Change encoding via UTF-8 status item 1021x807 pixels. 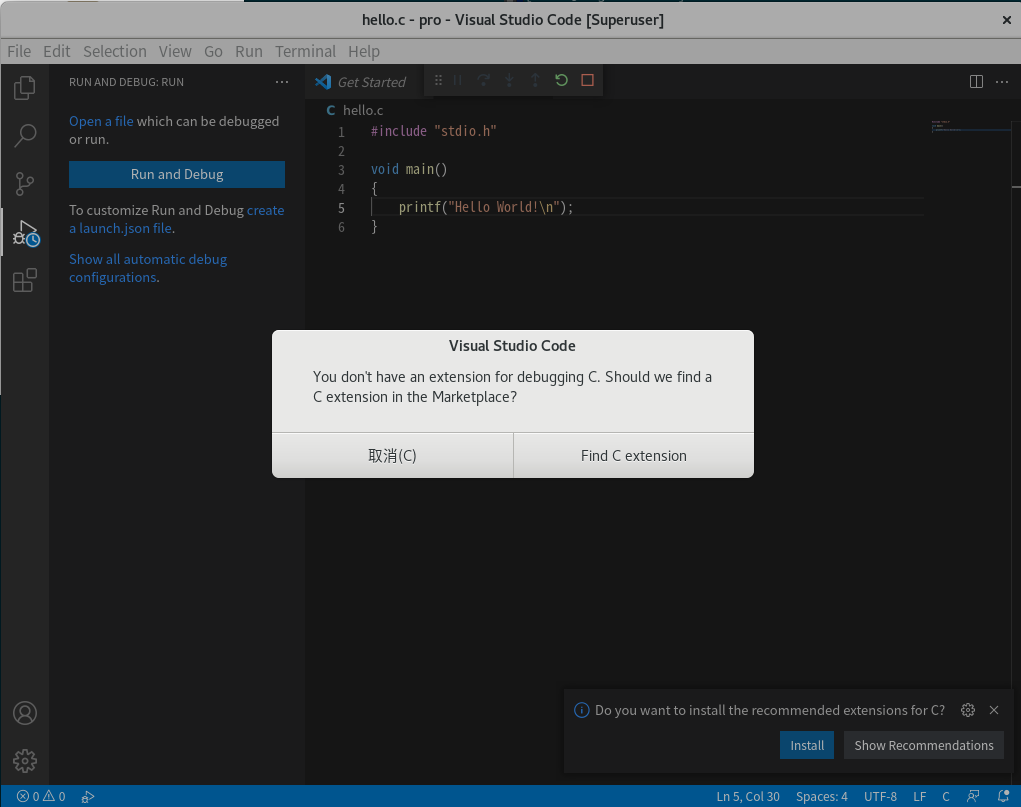(x=880, y=796)
